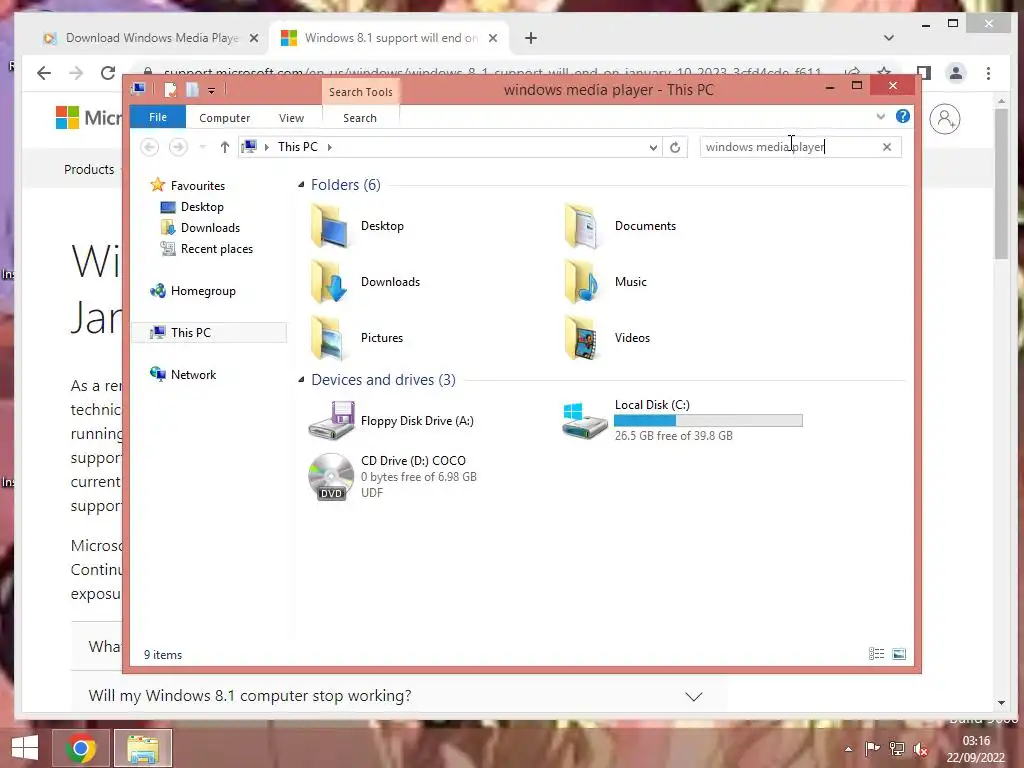Go up one level with the Up arrow
Image resolution: width=1024 pixels, height=768 pixels.
click(225, 147)
